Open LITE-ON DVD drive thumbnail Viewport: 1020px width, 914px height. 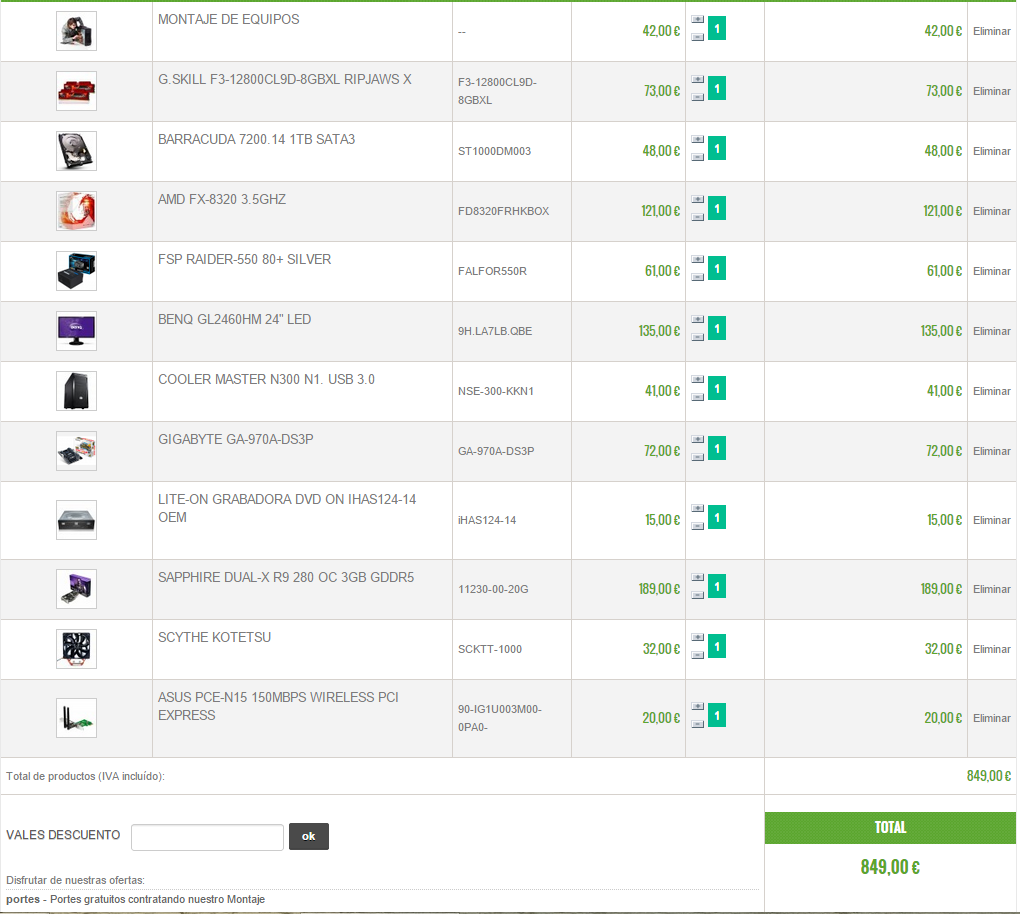tap(76, 519)
